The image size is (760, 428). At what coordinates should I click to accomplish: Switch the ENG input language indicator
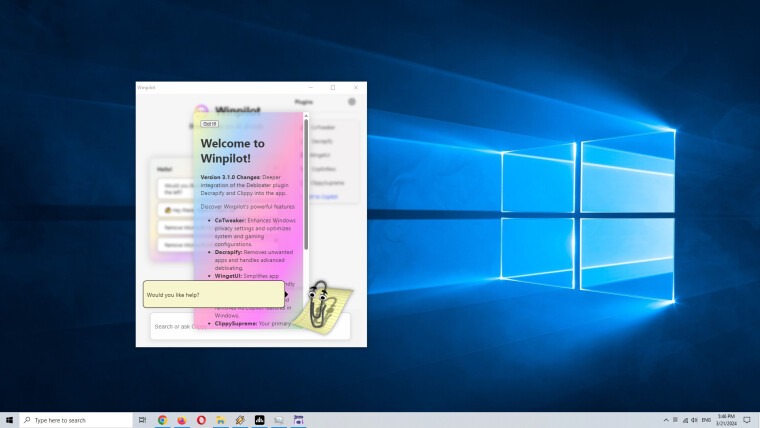pos(707,420)
